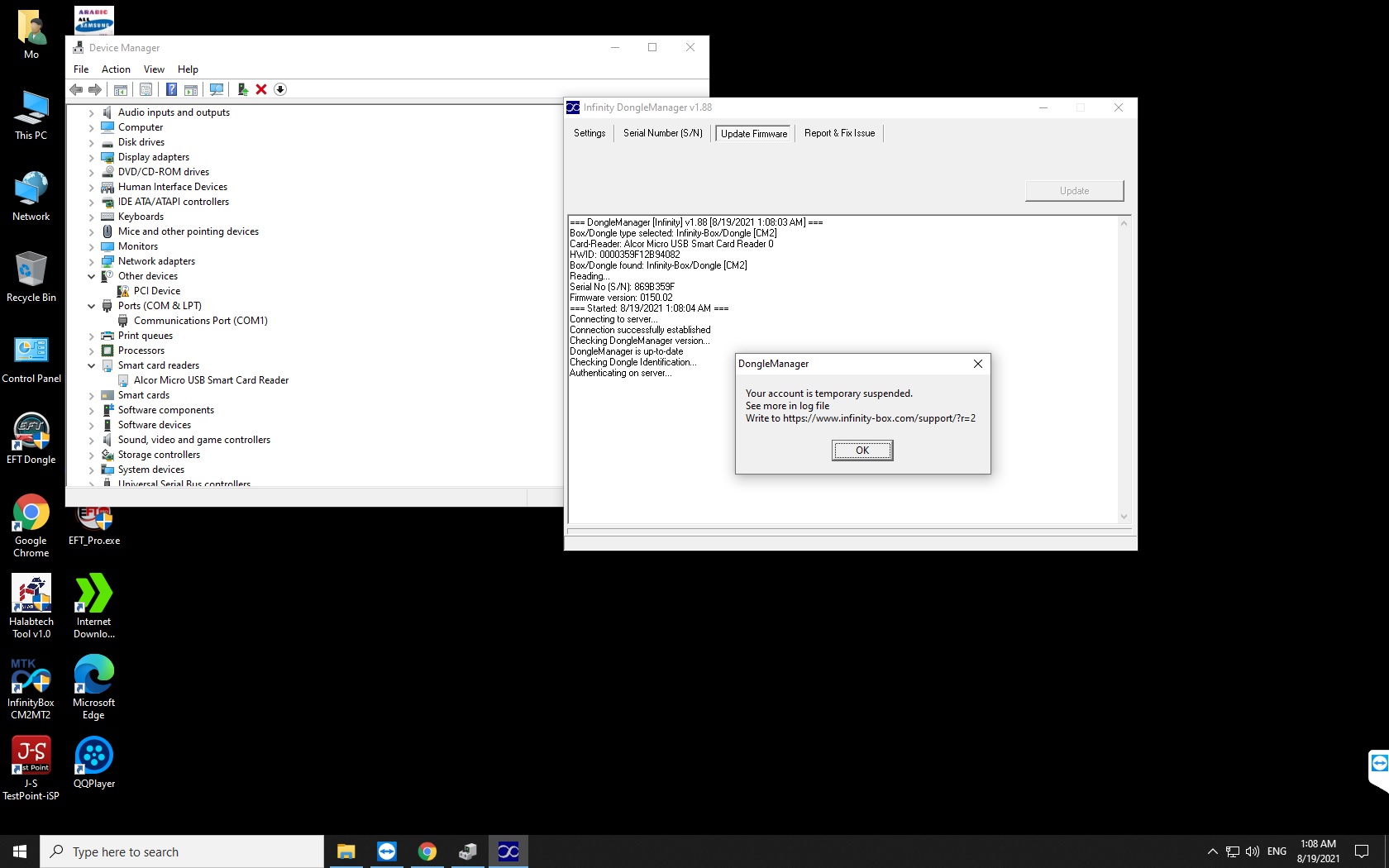Open EFT Dongle desktop shortcut
The height and width of the screenshot is (868, 1389).
[31, 439]
